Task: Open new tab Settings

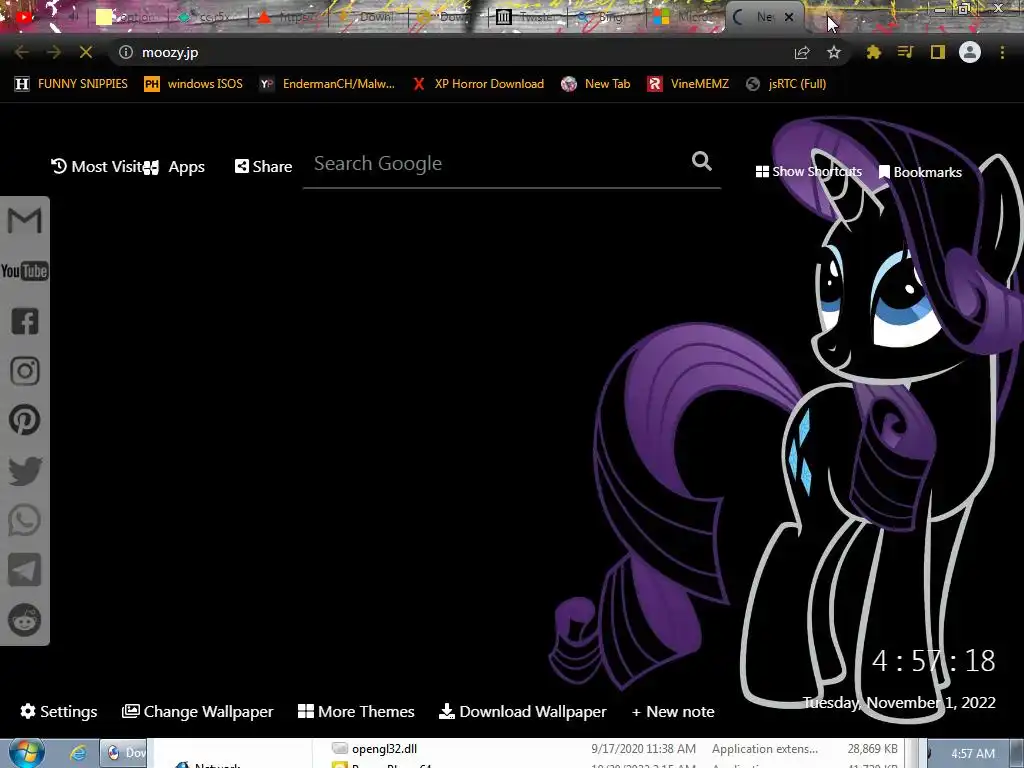Action: 59,711
